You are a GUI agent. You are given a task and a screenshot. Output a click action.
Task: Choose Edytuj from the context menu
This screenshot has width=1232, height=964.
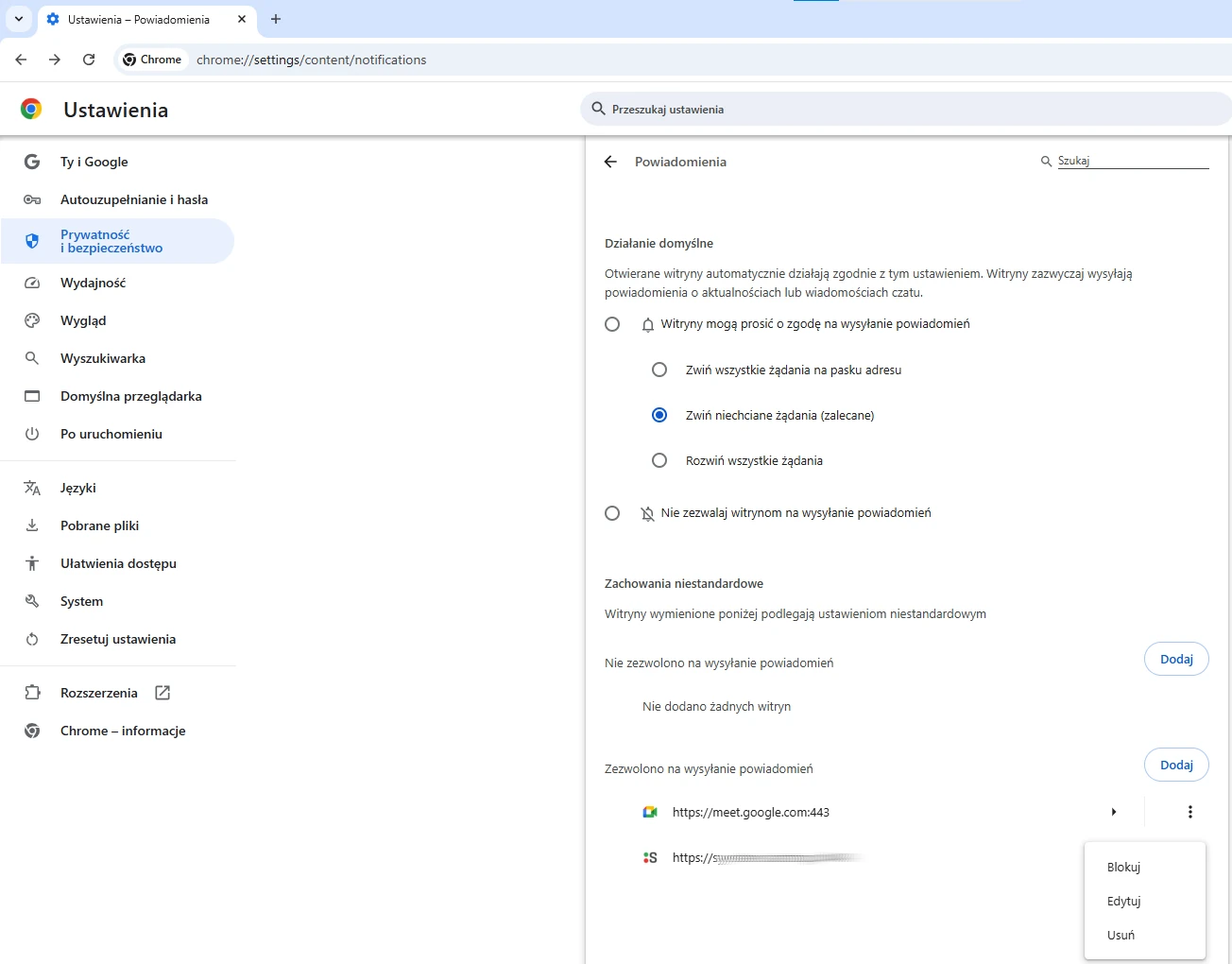coord(1123,901)
